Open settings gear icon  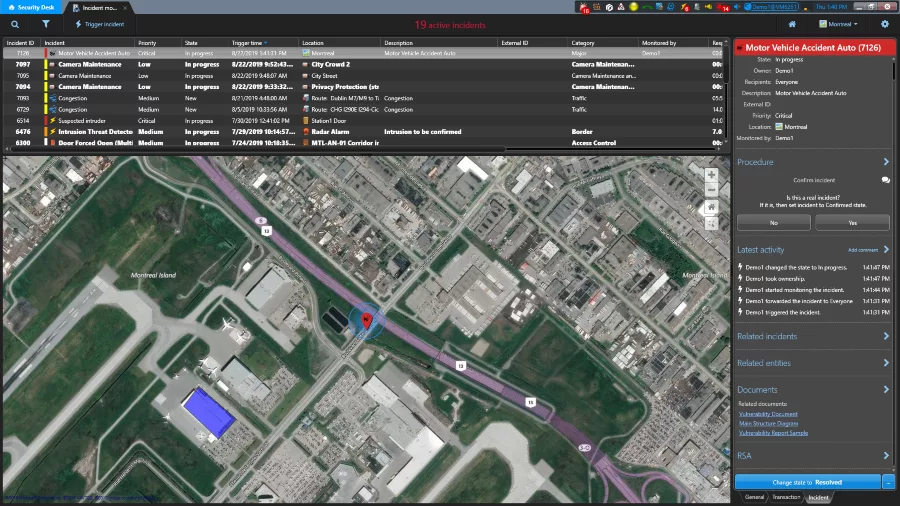pyautogui.click(x=884, y=24)
